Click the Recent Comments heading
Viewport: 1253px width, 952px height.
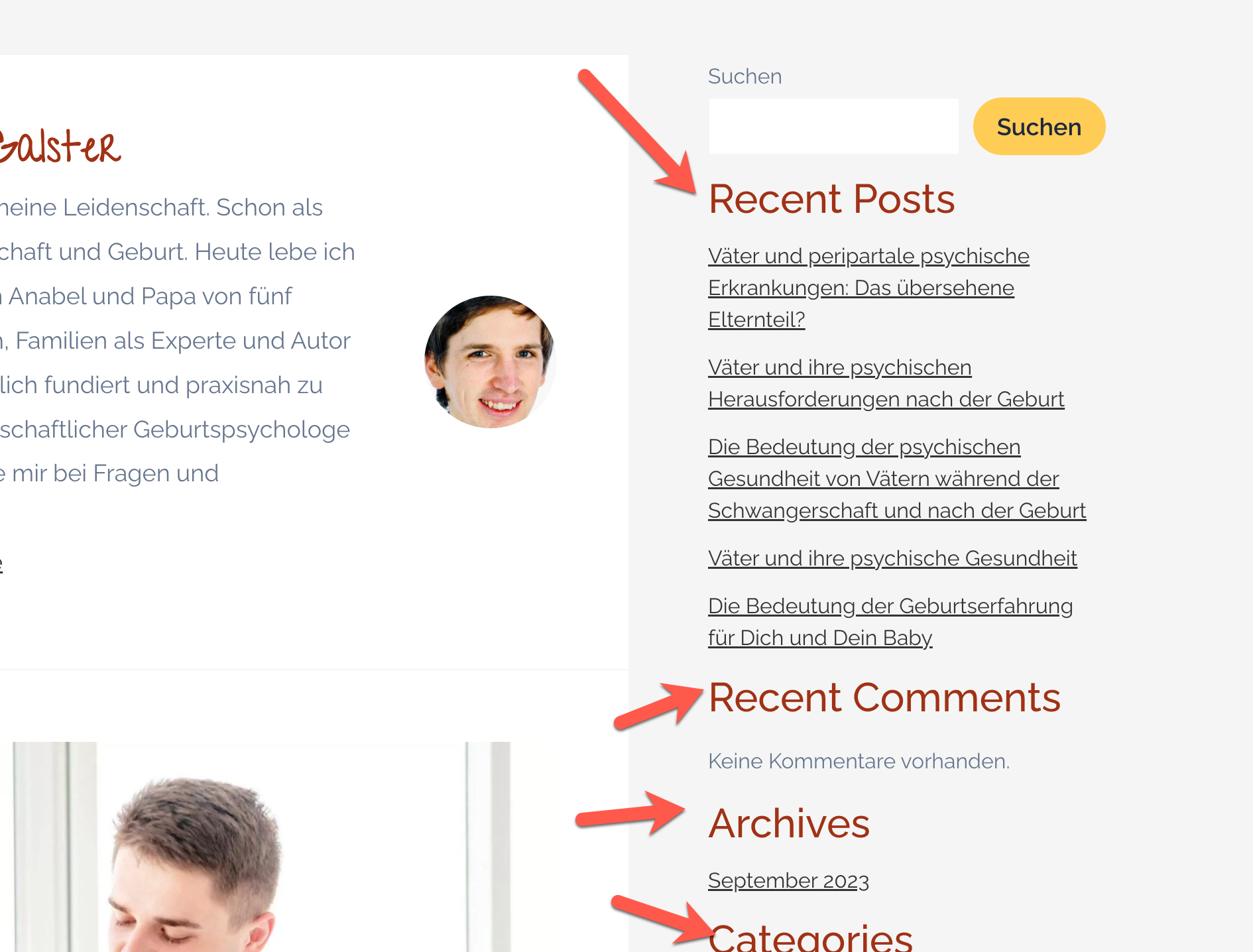click(884, 697)
